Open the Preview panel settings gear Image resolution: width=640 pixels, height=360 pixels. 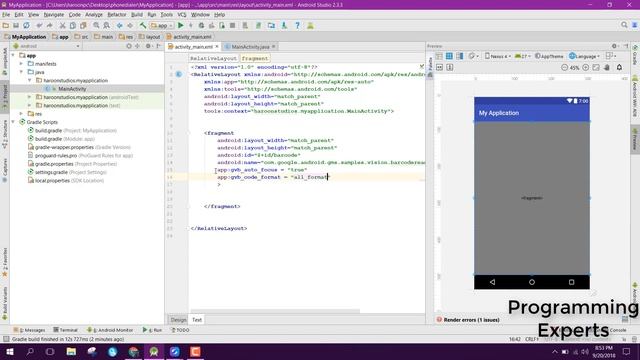coord(614,46)
